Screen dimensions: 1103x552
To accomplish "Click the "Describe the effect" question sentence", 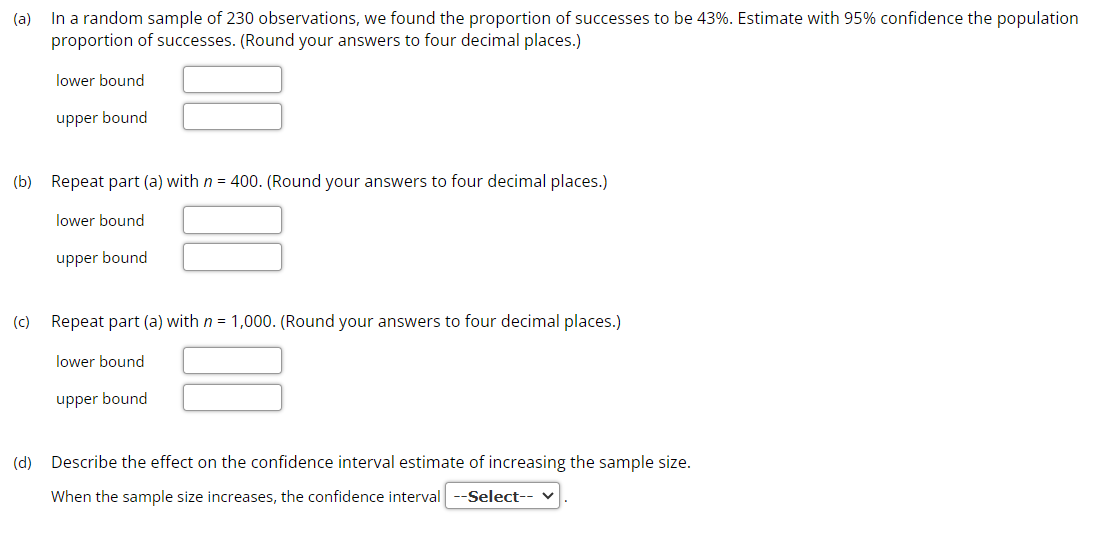I will 371,463.
